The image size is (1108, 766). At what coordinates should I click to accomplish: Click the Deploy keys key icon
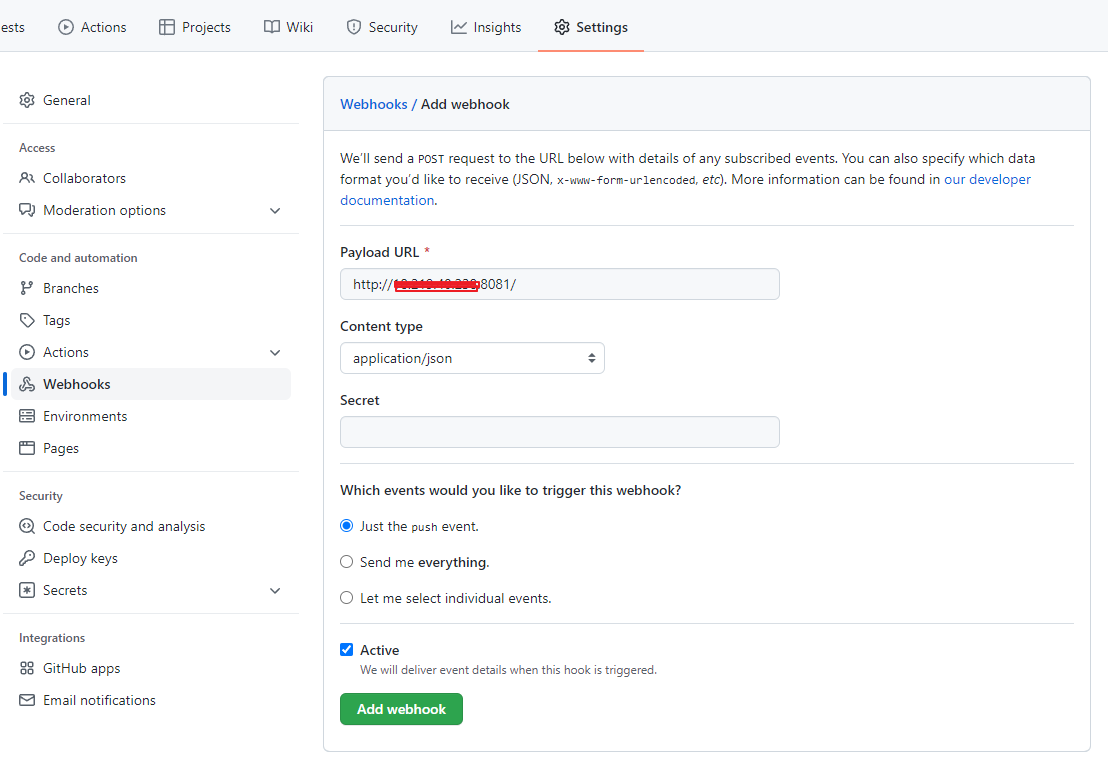(27, 558)
